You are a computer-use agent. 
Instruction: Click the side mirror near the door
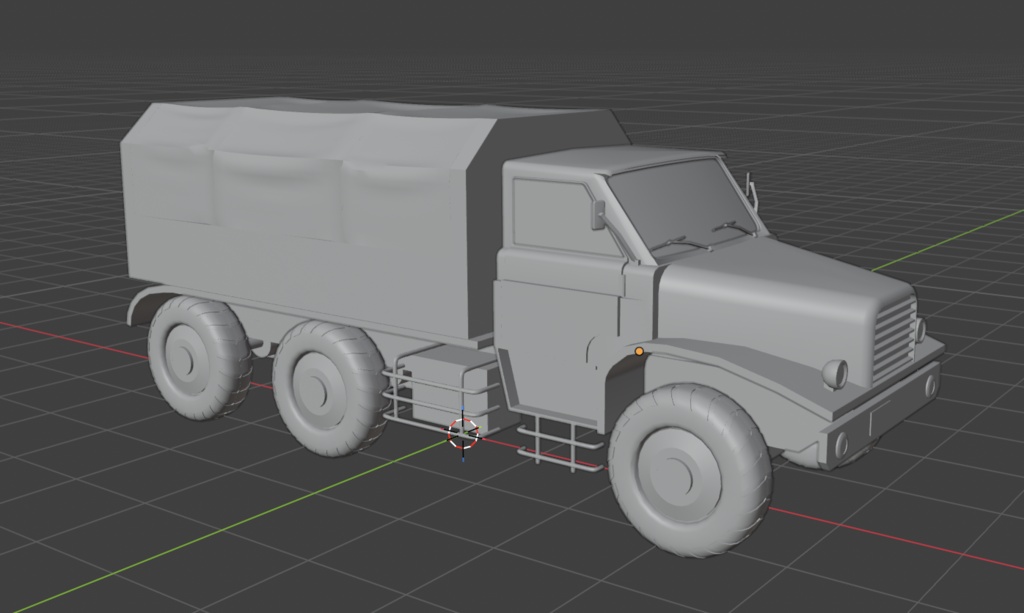tap(598, 215)
